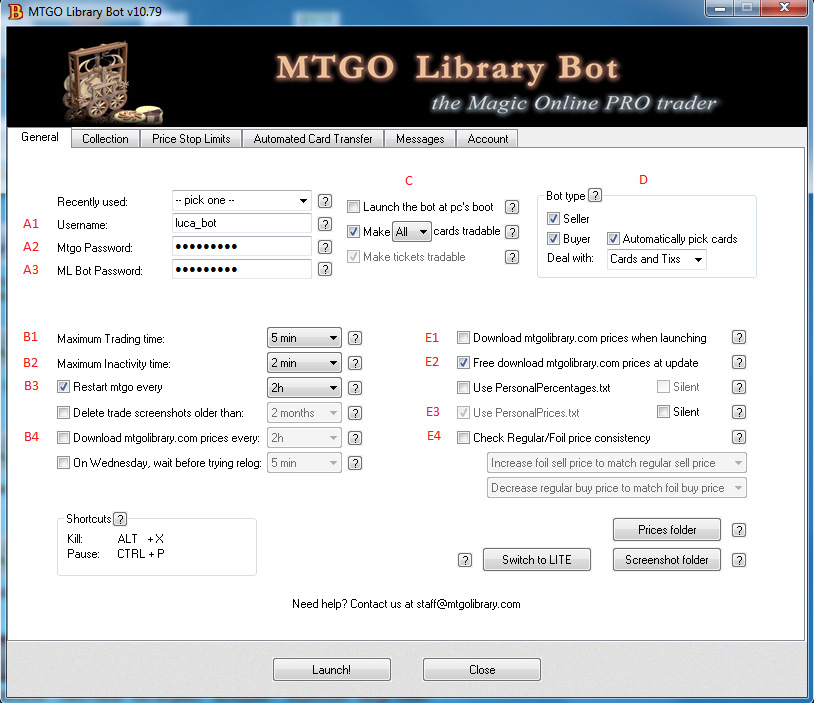Click the help icon next to Username

(x=325, y=224)
